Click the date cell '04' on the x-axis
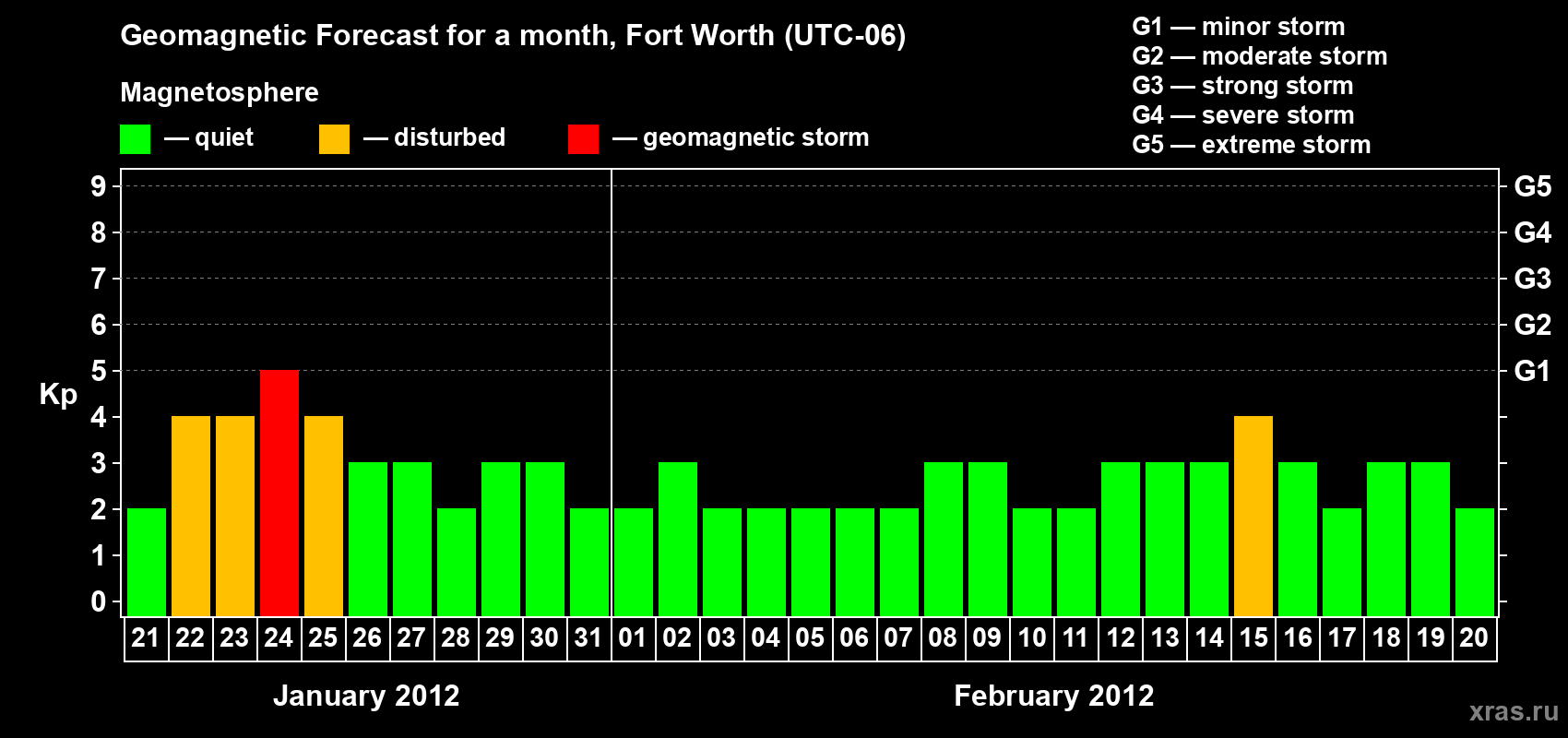This screenshot has width=1568, height=738. click(x=766, y=638)
